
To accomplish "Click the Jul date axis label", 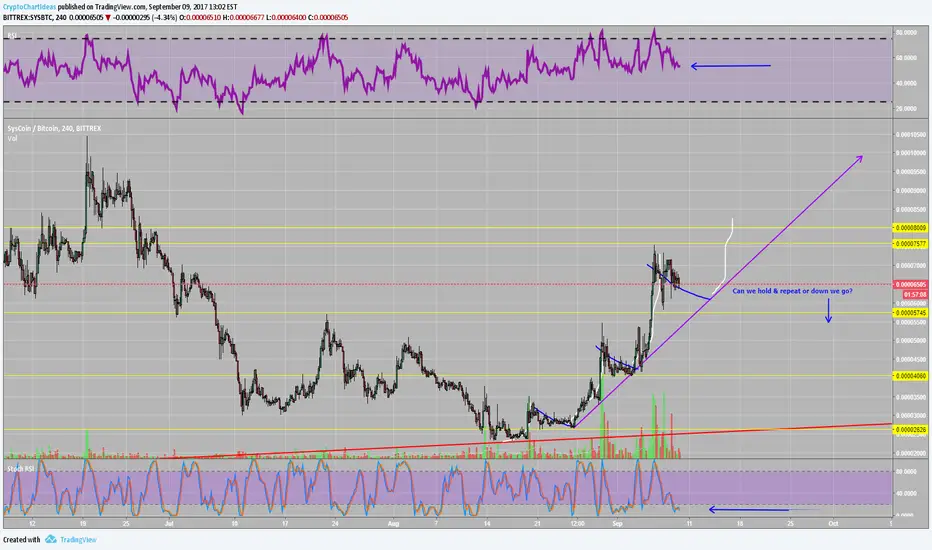I will (169, 523).
